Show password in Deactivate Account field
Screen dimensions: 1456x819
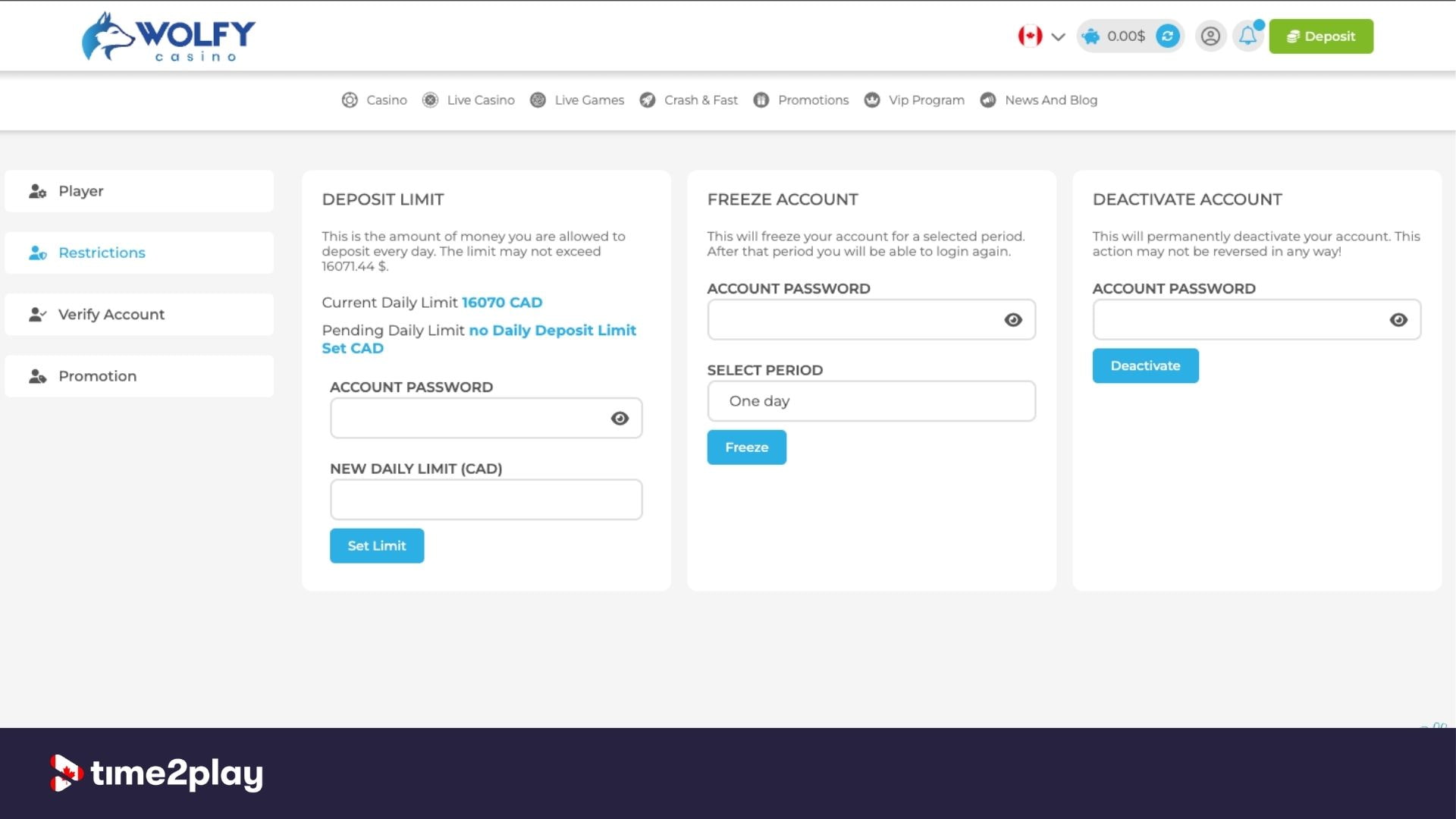pos(1398,320)
